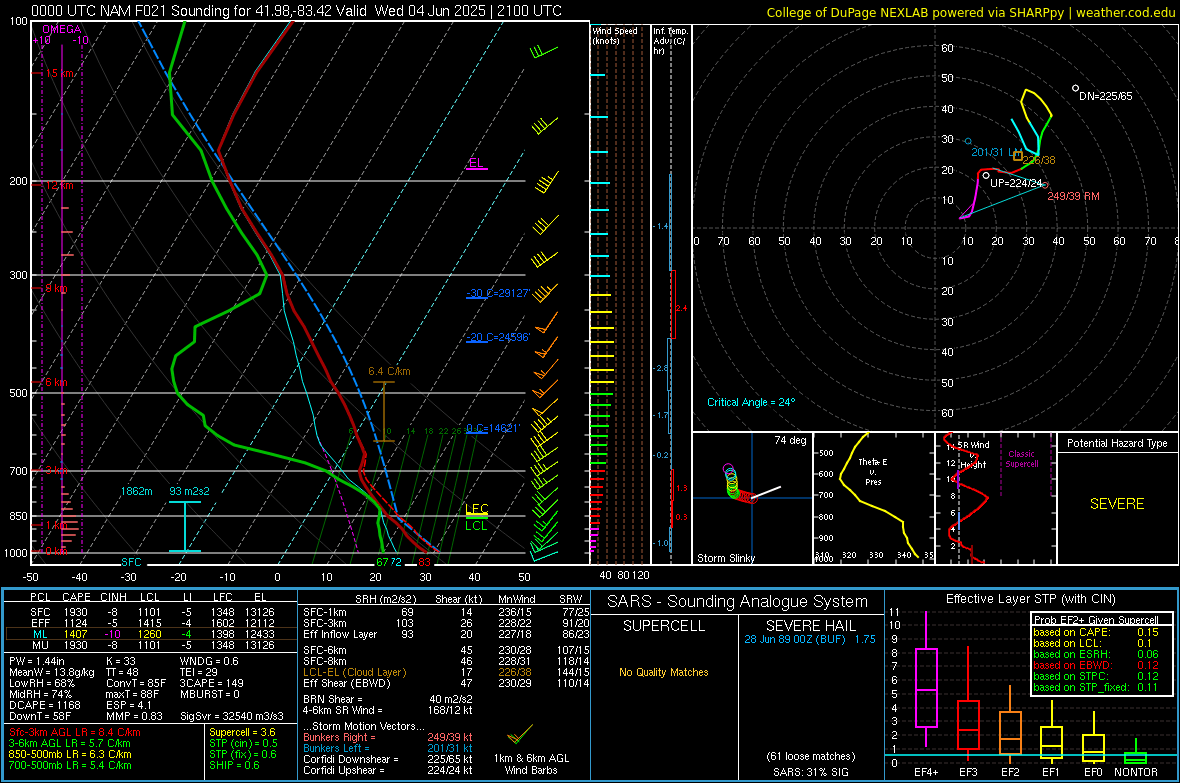Click the 'Supercell = 3.6' composite value
The width and height of the screenshot is (1180, 783).
(x=242, y=733)
